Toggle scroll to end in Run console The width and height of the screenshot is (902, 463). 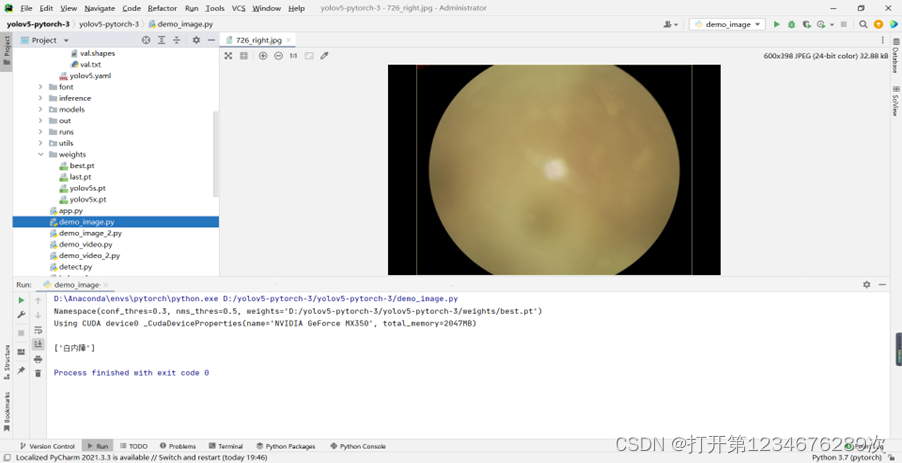(38, 344)
